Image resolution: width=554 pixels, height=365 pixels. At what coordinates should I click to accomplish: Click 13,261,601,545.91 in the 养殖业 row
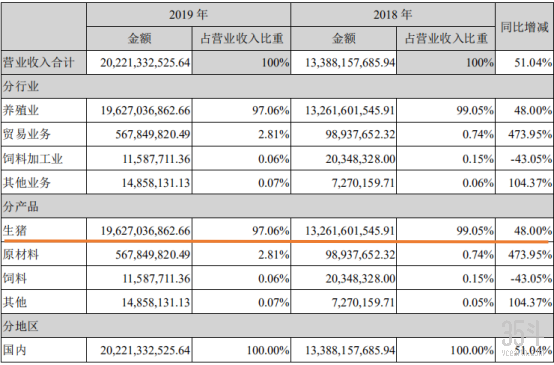coord(350,111)
